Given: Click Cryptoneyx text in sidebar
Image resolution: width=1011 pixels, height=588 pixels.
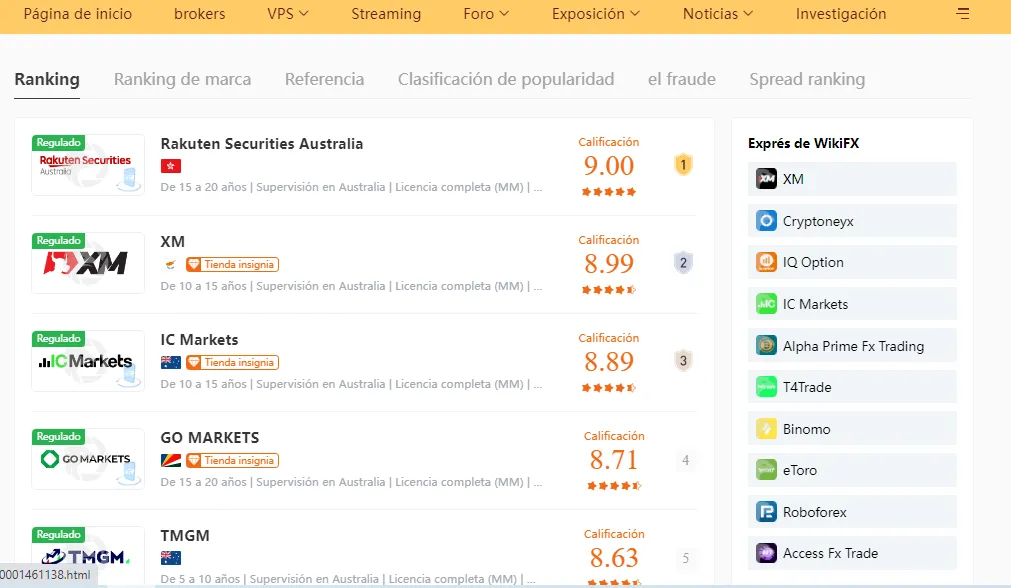Looking at the screenshot, I should 818,221.
